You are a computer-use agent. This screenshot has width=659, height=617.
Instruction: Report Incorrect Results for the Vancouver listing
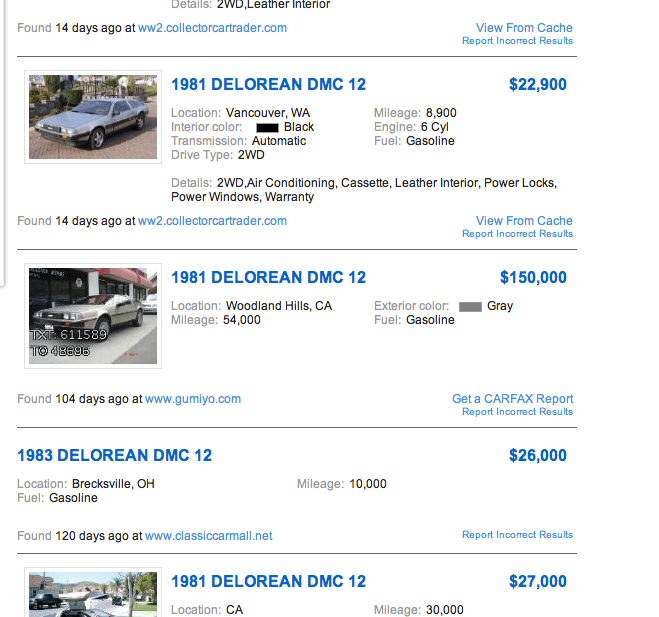[517, 234]
